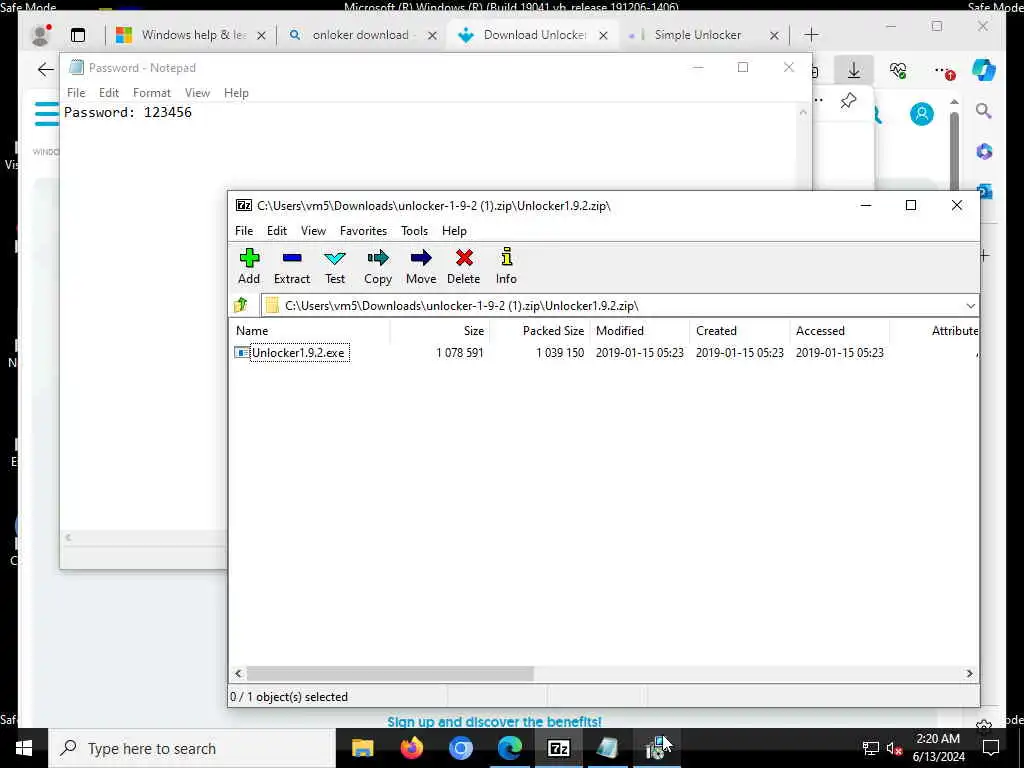Click the Add button in 7-Zip toolbar
The width and height of the screenshot is (1024, 768).
(249, 266)
